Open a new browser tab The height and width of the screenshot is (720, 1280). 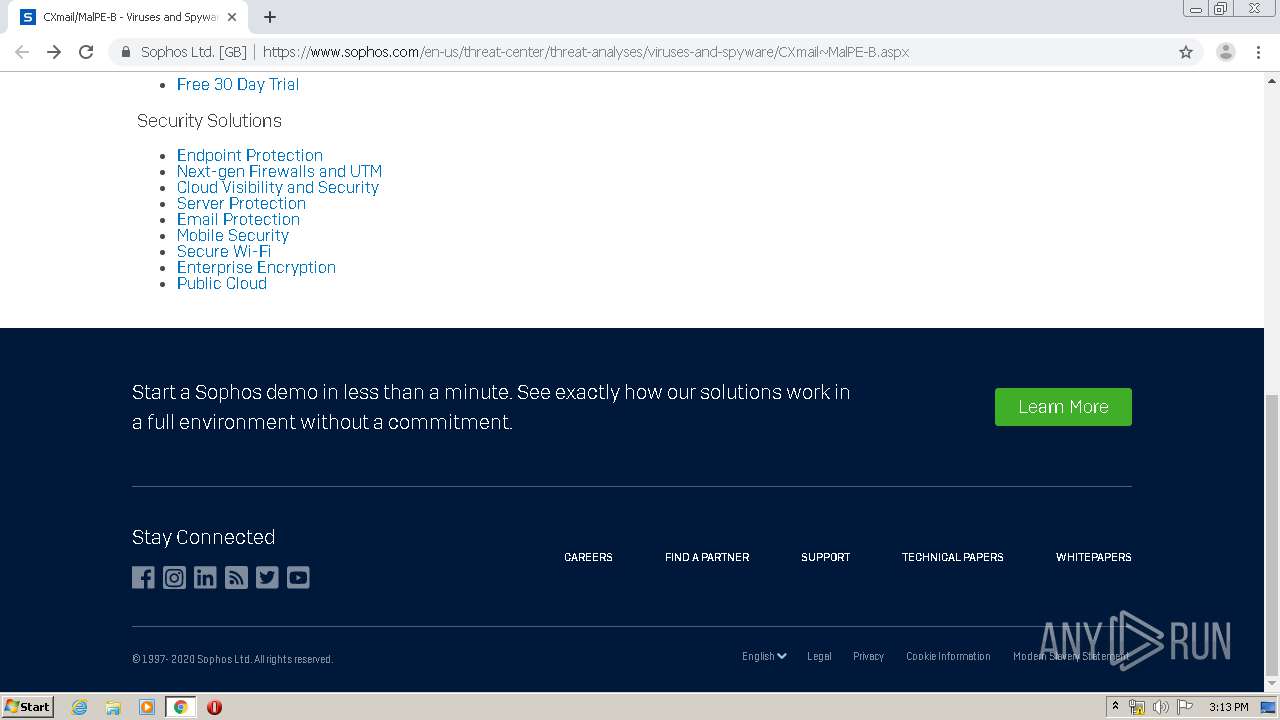270,17
